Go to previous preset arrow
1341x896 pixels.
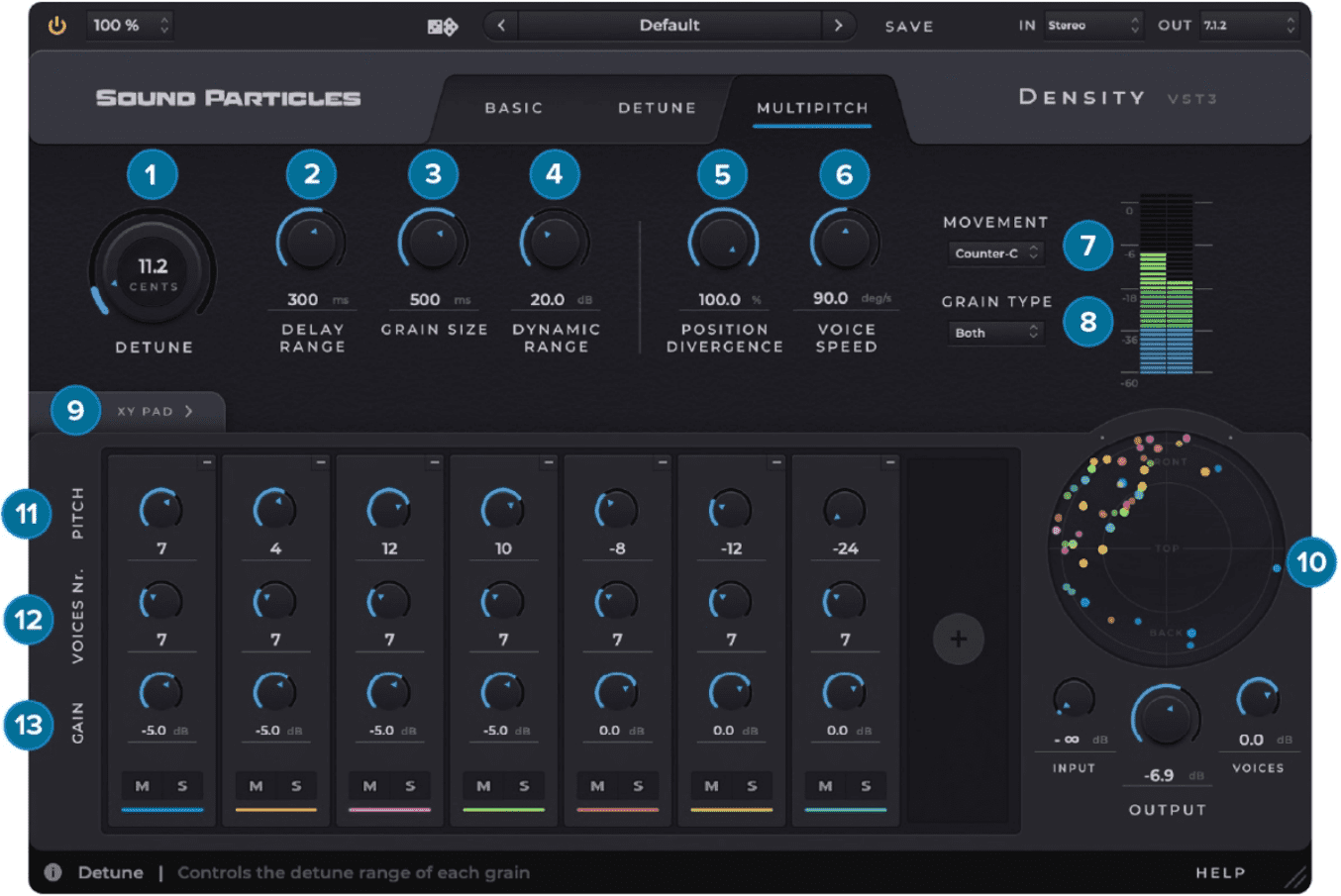pos(501,26)
